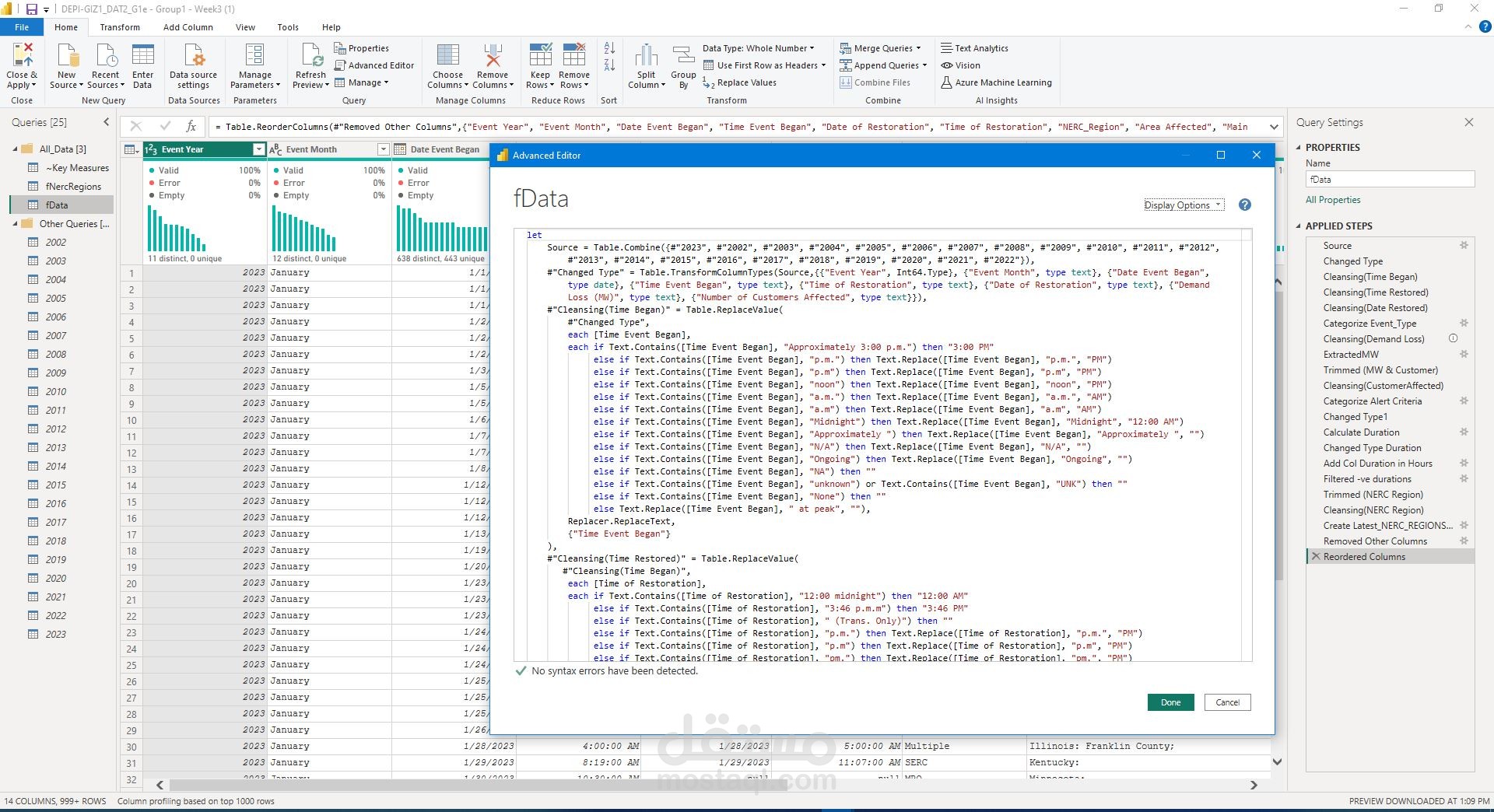Open the Append Queries dropdown

(x=883, y=65)
